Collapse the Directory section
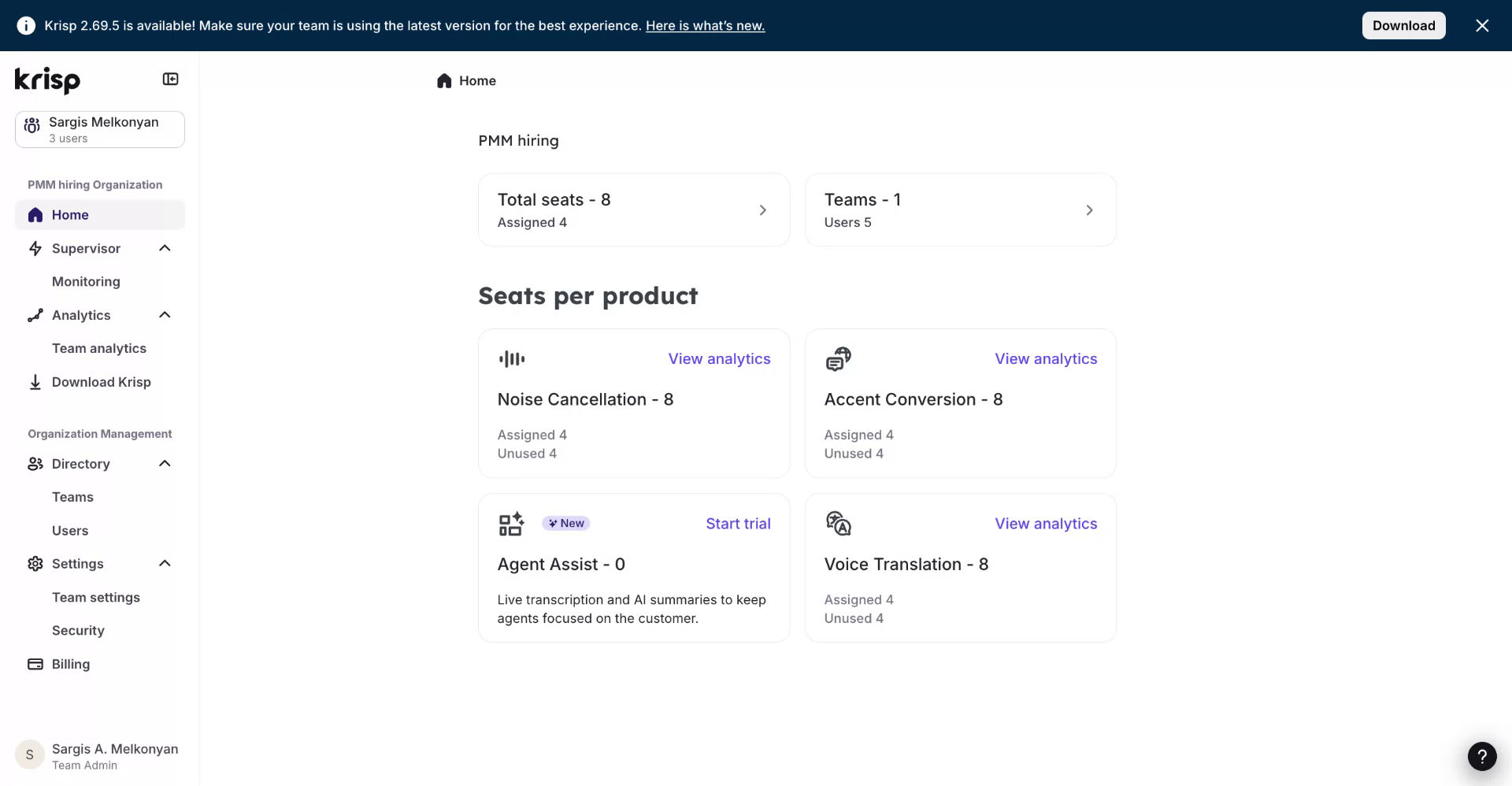Screen dimensions: 1512x786 (x=165, y=463)
